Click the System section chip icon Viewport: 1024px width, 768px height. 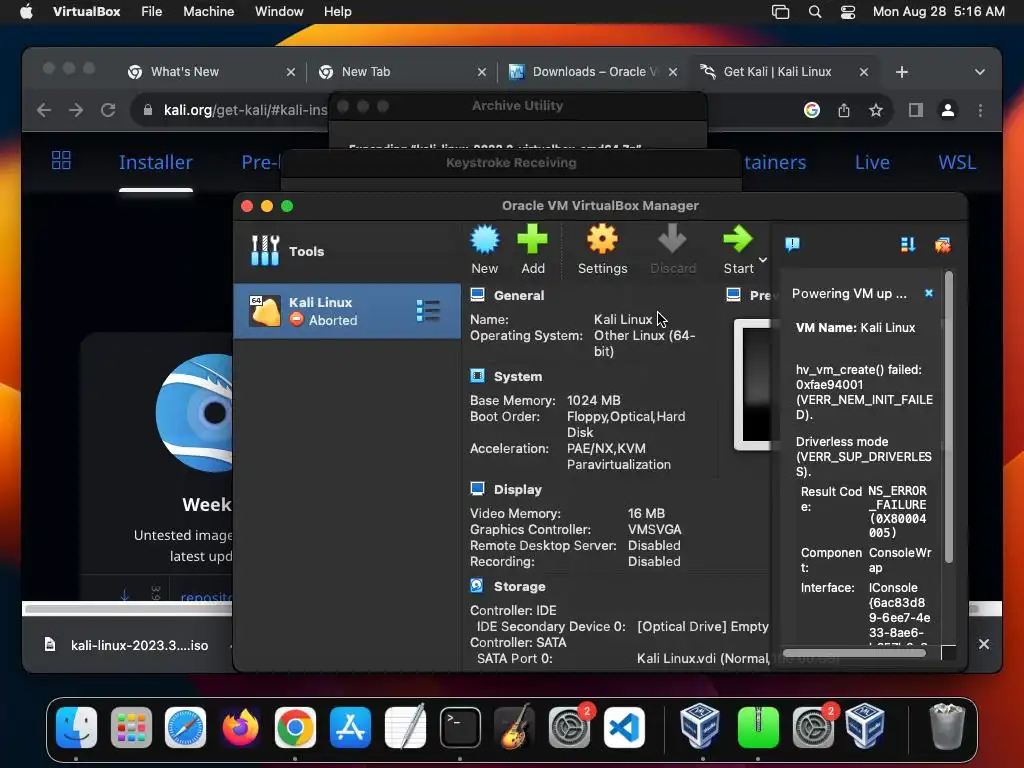tap(477, 376)
